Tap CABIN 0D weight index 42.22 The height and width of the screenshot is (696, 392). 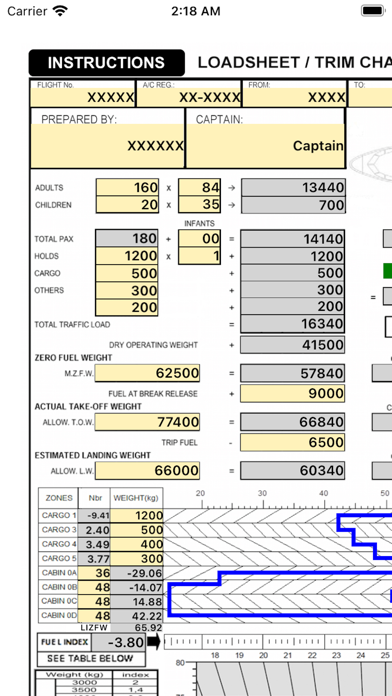pos(137,616)
